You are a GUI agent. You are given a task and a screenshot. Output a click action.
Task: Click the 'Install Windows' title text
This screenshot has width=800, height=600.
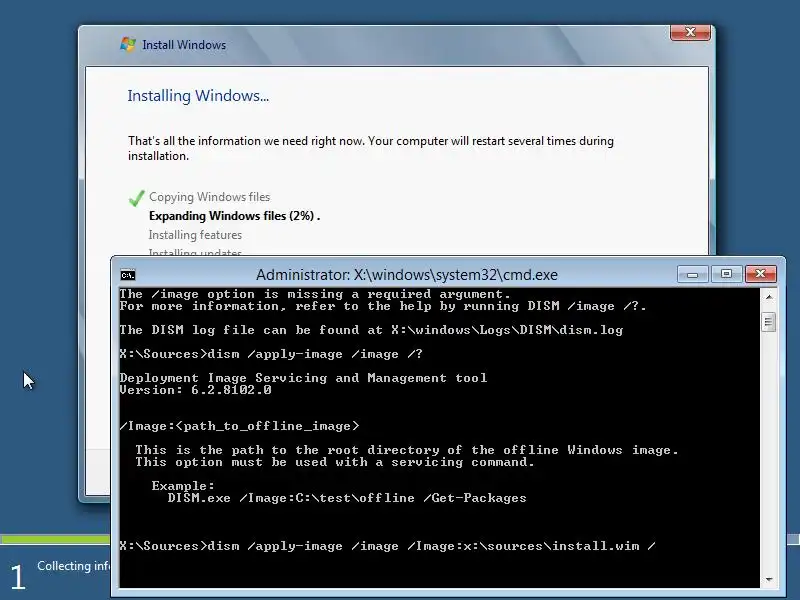coord(184,45)
